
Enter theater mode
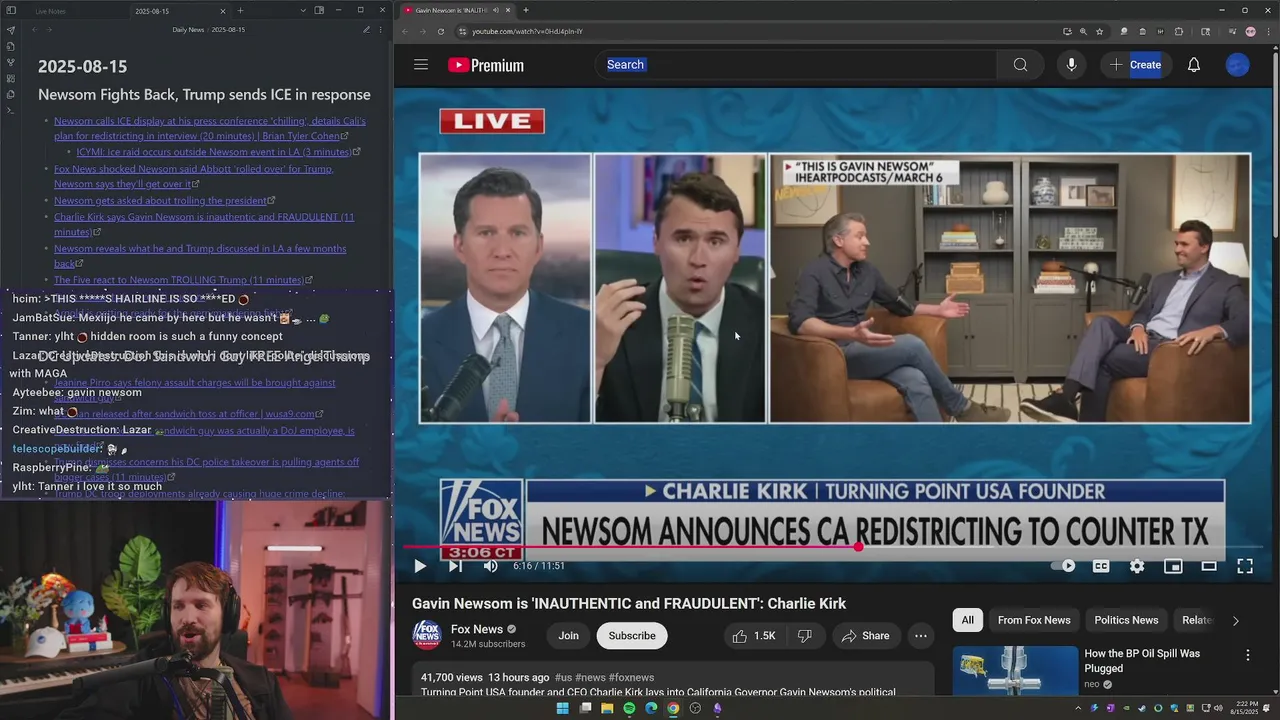(x=1209, y=566)
